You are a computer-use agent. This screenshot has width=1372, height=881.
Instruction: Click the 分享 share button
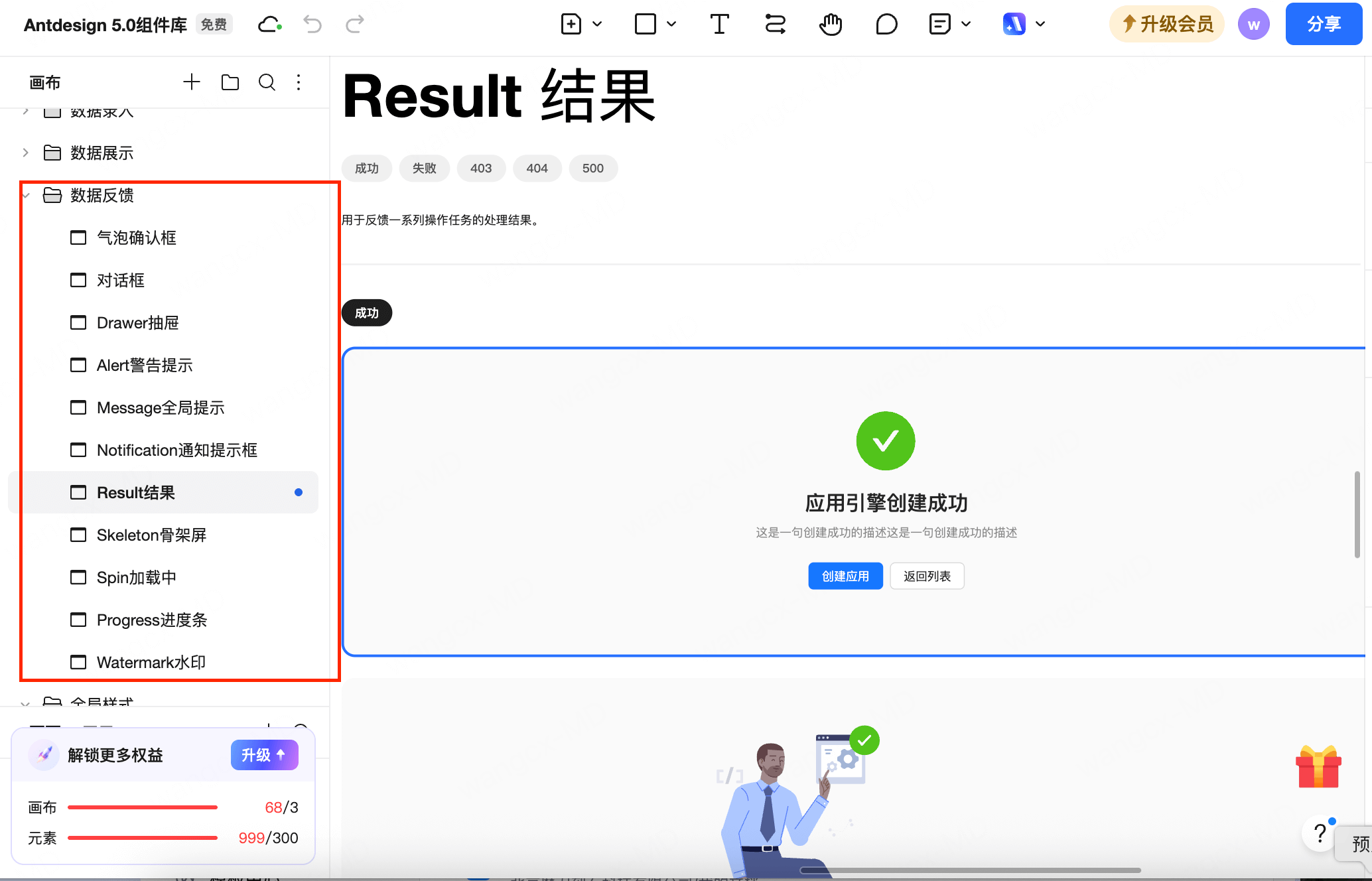point(1324,24)
